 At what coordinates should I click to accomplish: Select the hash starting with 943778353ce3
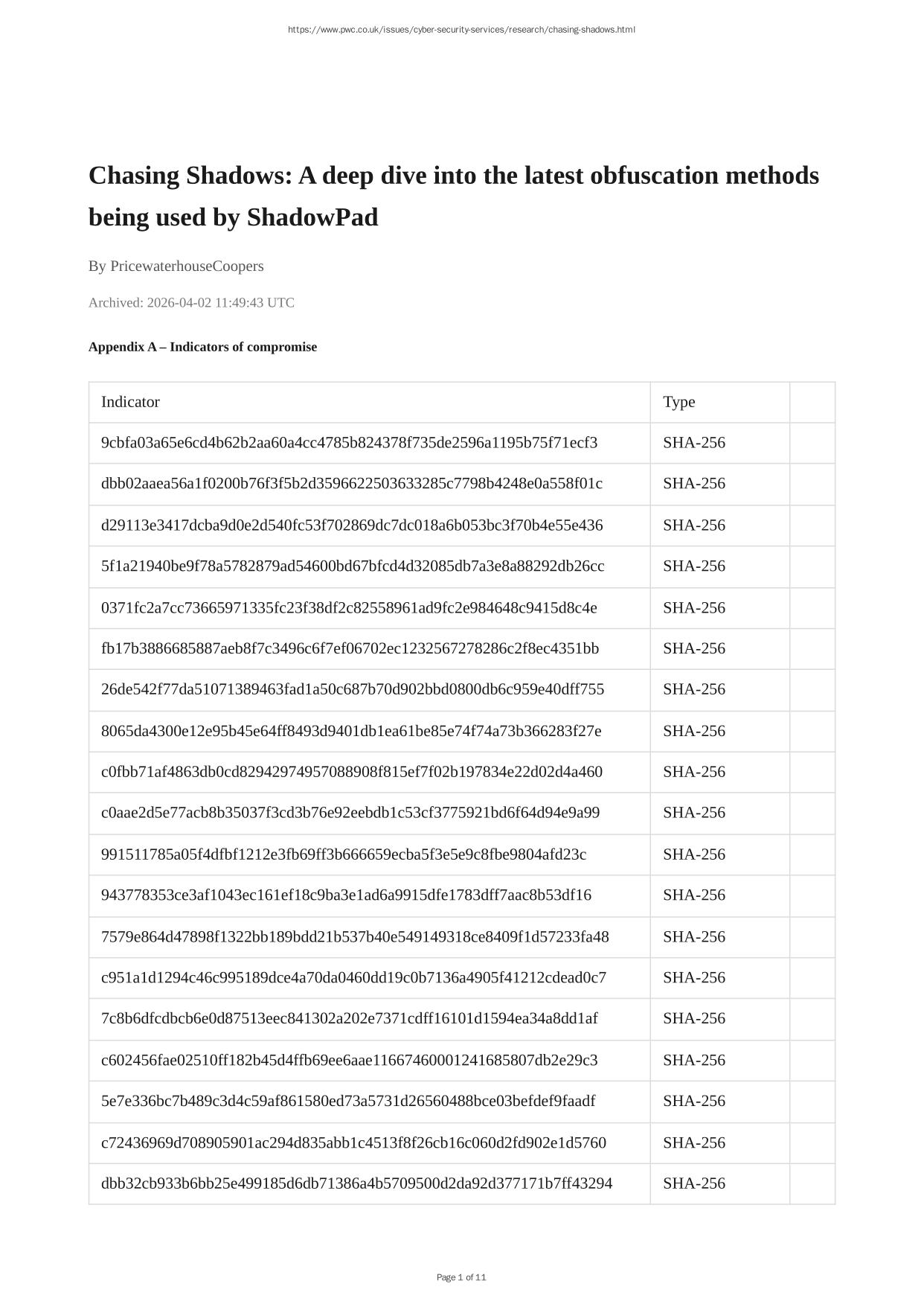pyautogui.click(x=346, y=895)
